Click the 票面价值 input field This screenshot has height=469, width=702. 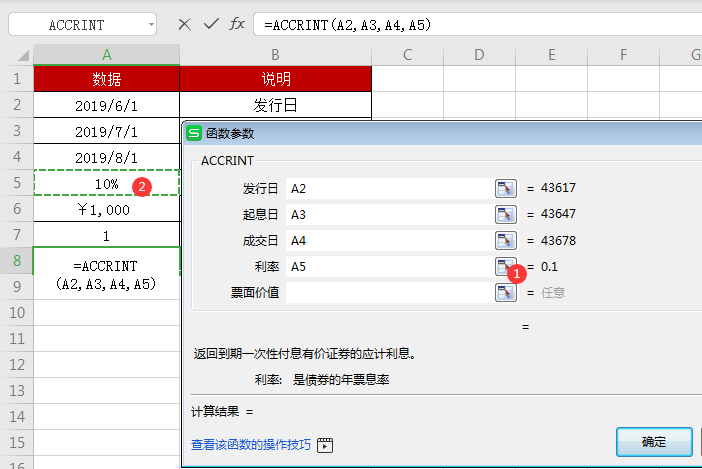click(388, 292)
